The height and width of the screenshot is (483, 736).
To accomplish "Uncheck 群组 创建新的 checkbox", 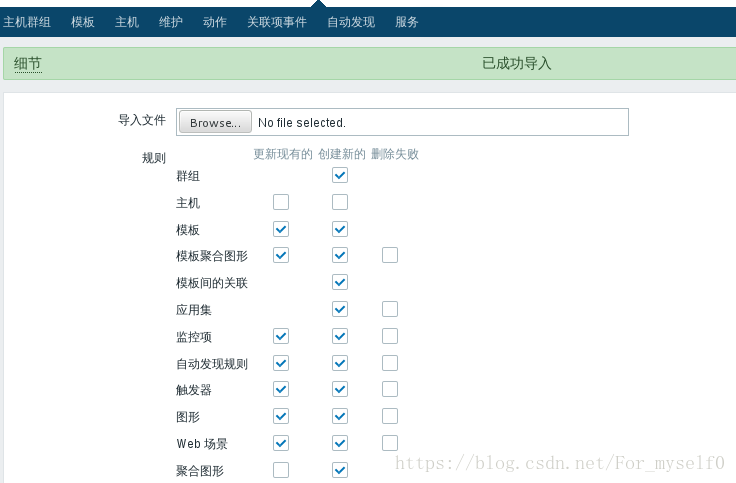I will click(x=340, y=176).
